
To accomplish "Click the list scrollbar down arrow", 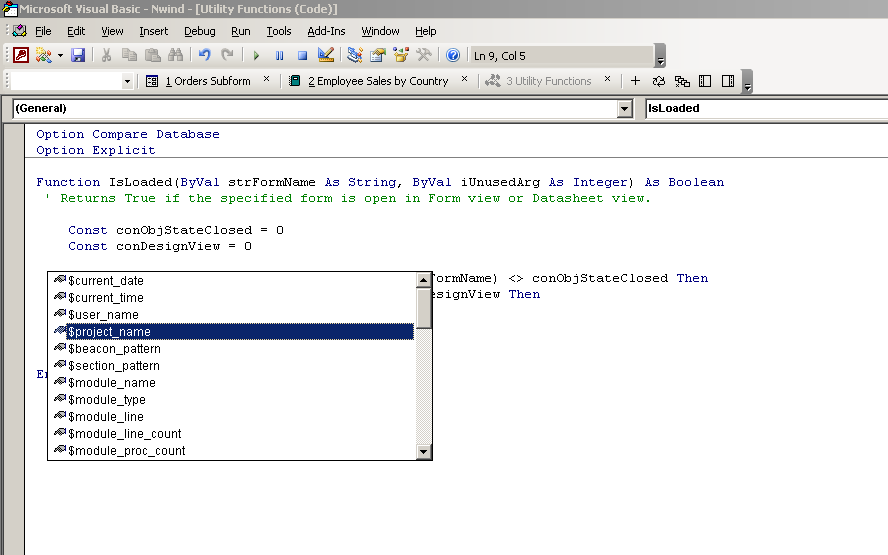I will coord(424,451).
